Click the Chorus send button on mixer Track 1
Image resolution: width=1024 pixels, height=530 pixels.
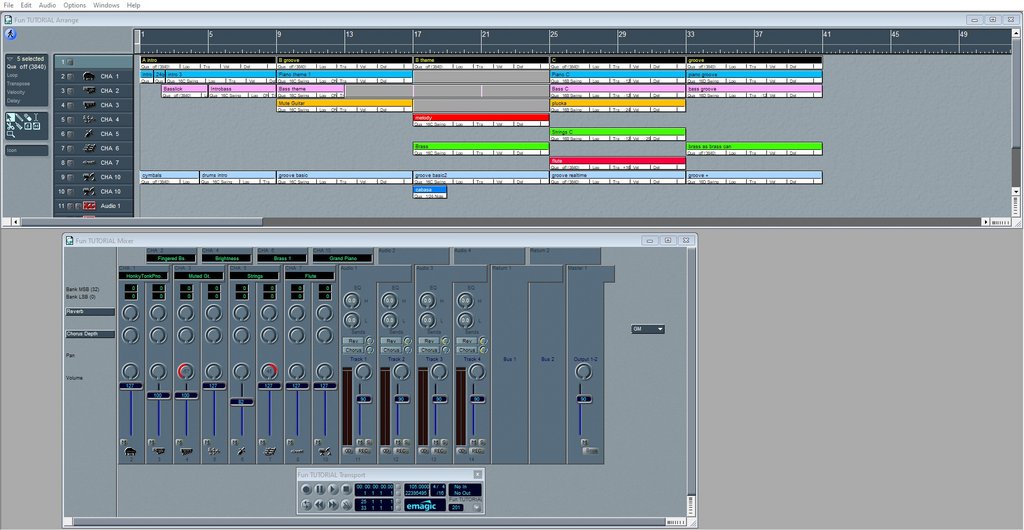pos(353,350)
